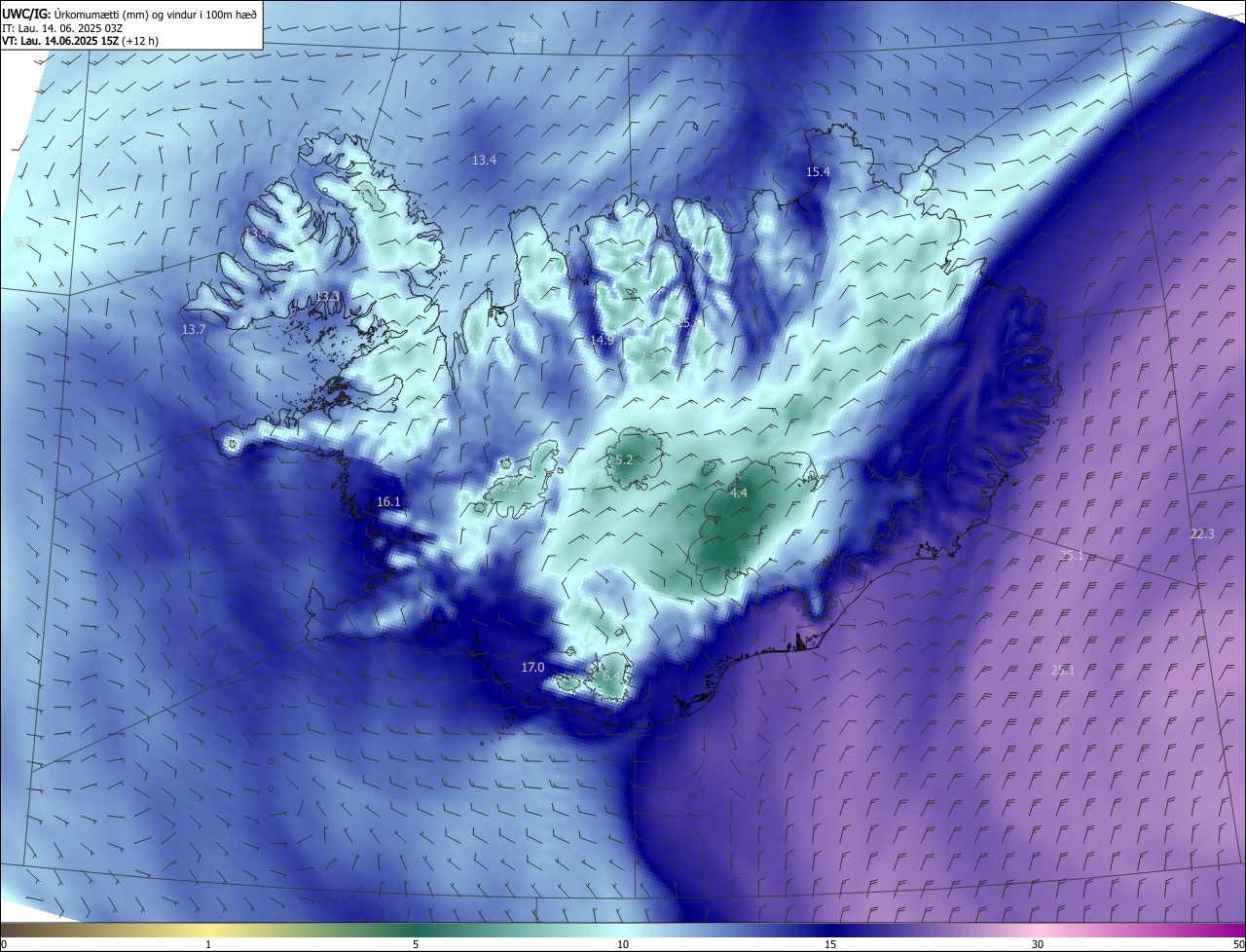Click the colour scale label '1'
This screenshot has width=1246, height=952.
pos(208,944)
